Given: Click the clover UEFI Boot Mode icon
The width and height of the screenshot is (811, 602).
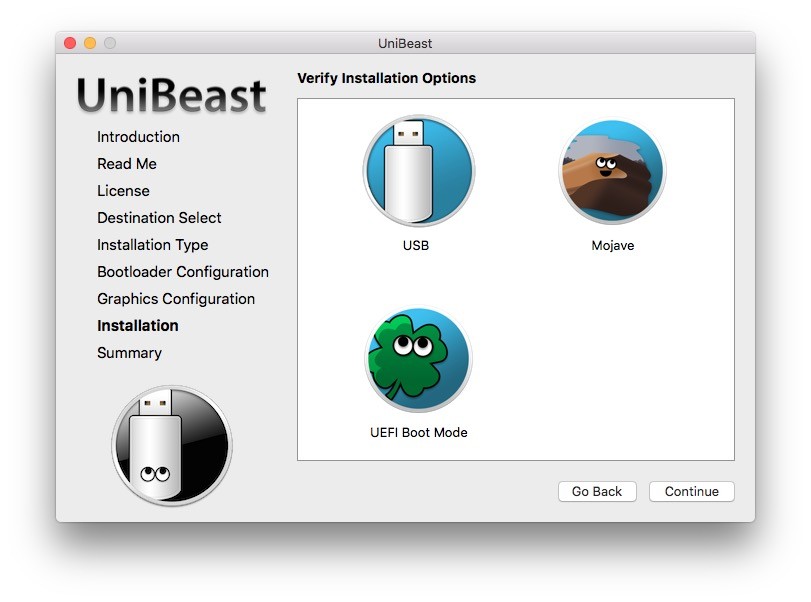Looking at the screenshot, I should [x=418, y=359].
